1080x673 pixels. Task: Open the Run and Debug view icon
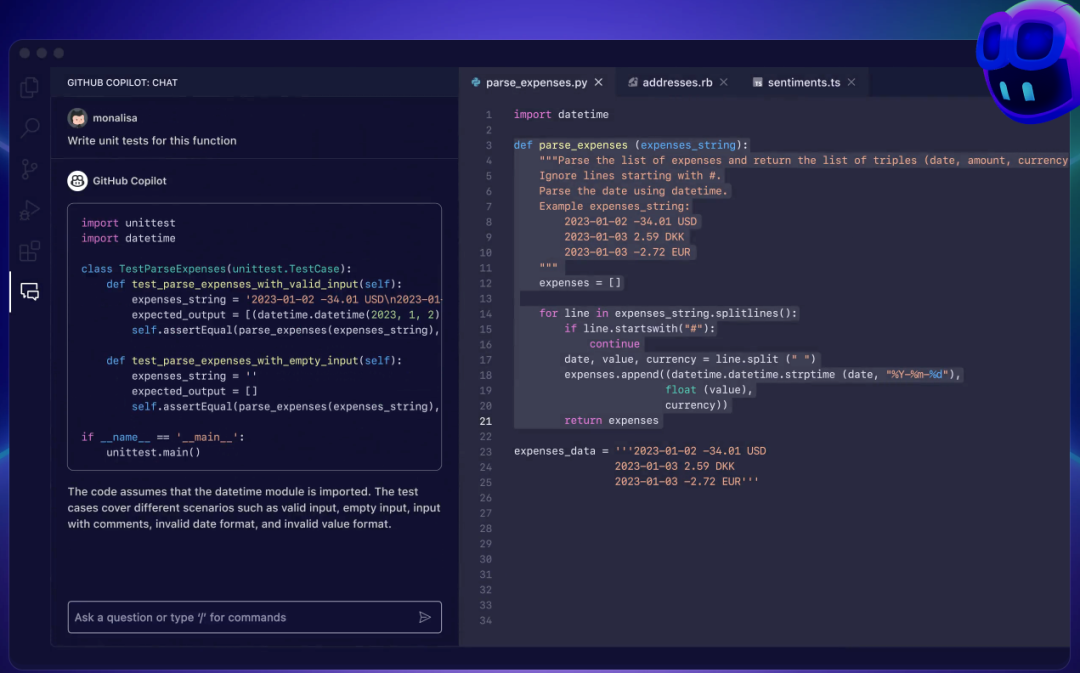[x=30, y=210]
